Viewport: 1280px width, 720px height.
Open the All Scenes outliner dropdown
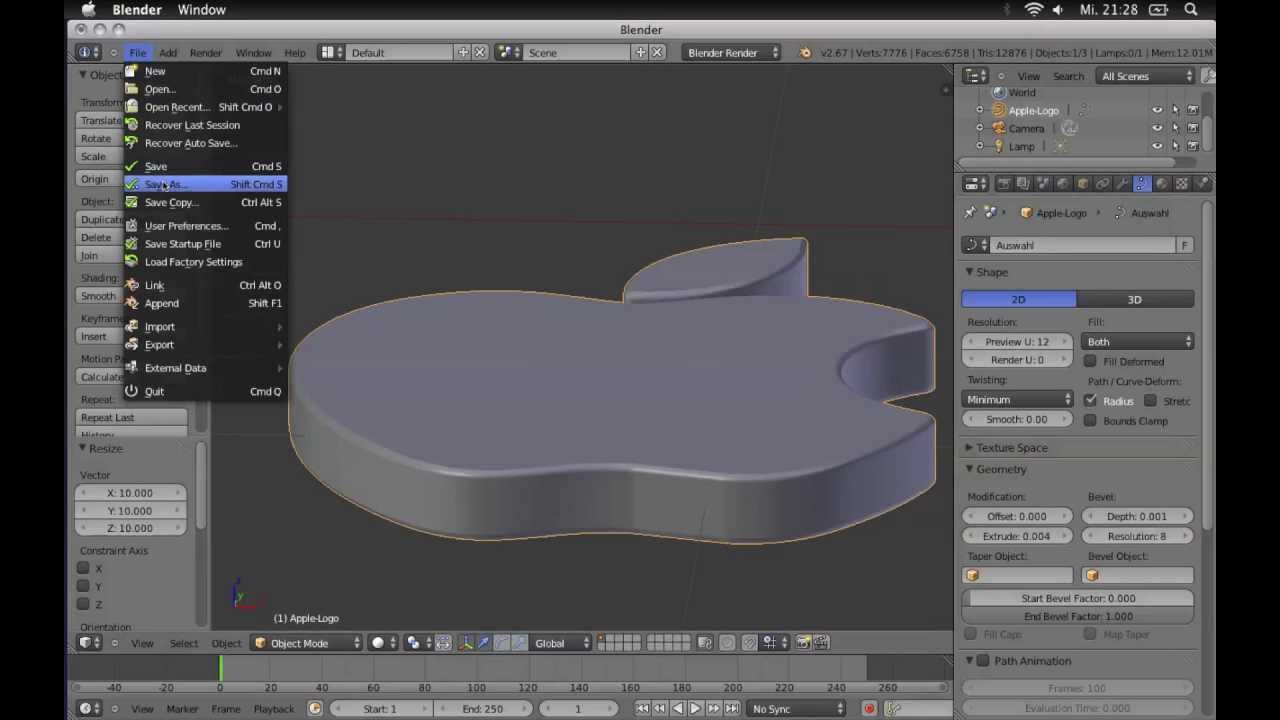click(x=1145, y=76)
